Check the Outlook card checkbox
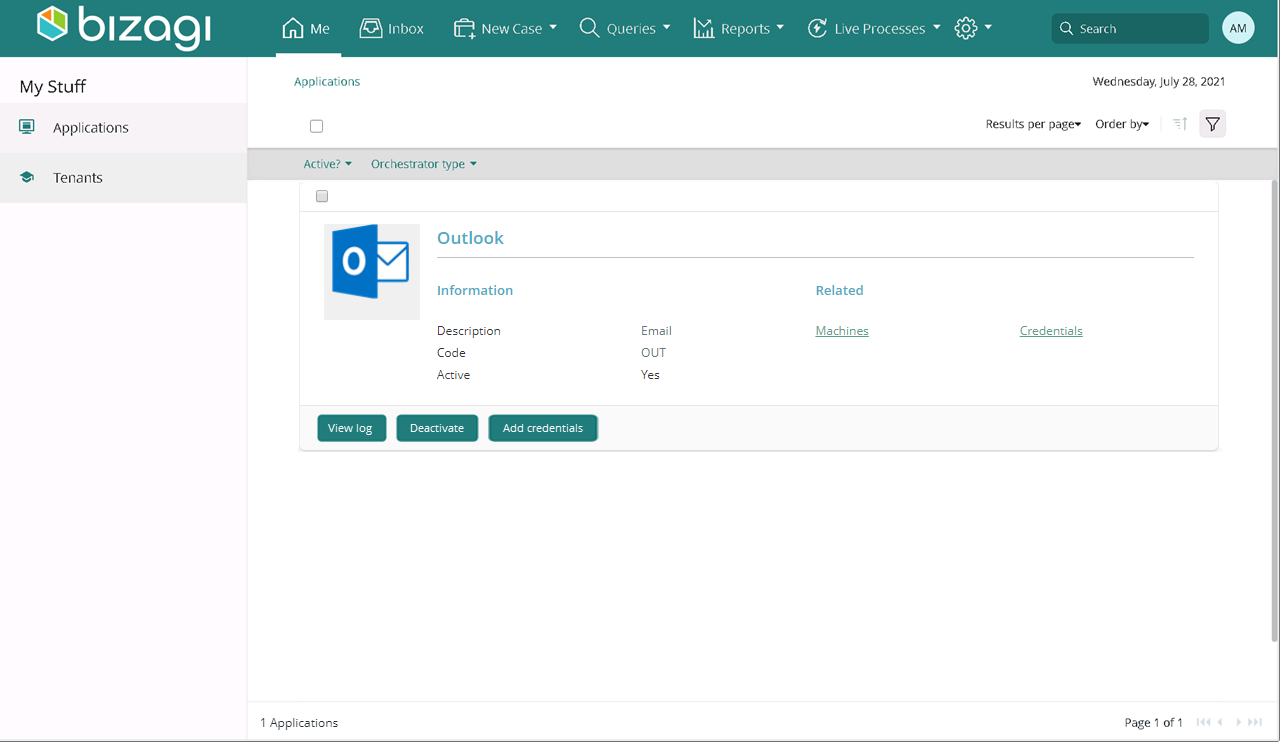This screenshot has width=1280, height=742. [x=322, y=196]
